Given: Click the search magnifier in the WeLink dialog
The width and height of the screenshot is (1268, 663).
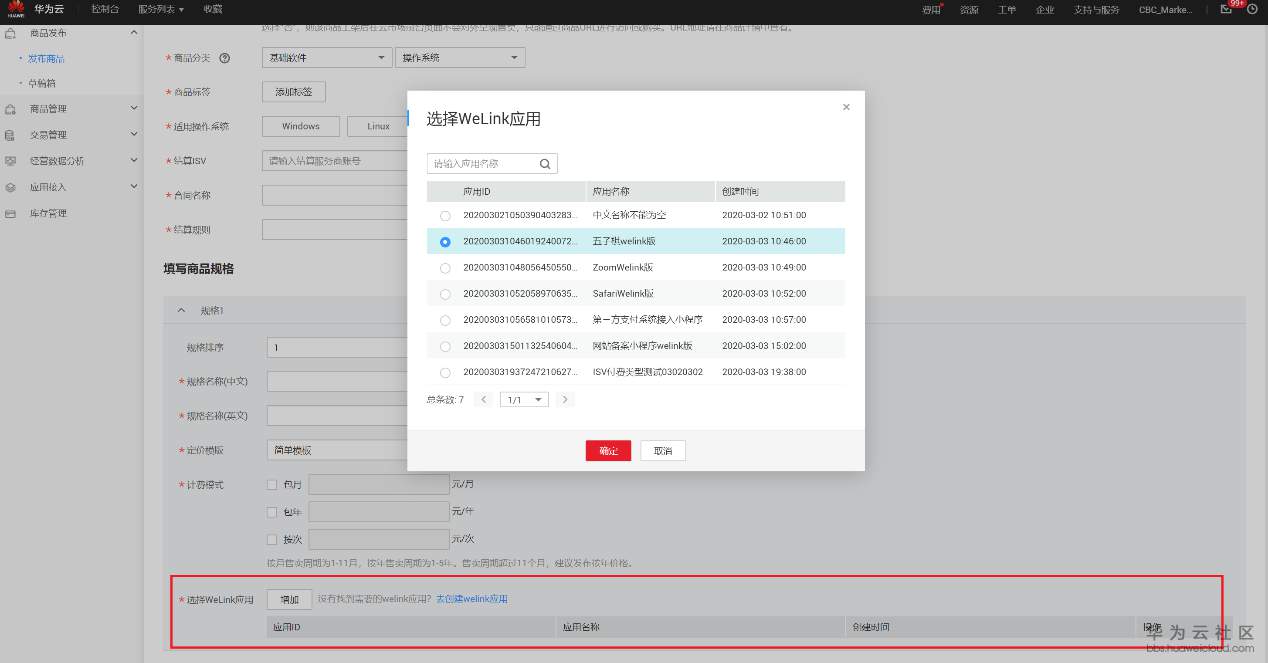Looking at the screenshot, I should coord(545,163).
